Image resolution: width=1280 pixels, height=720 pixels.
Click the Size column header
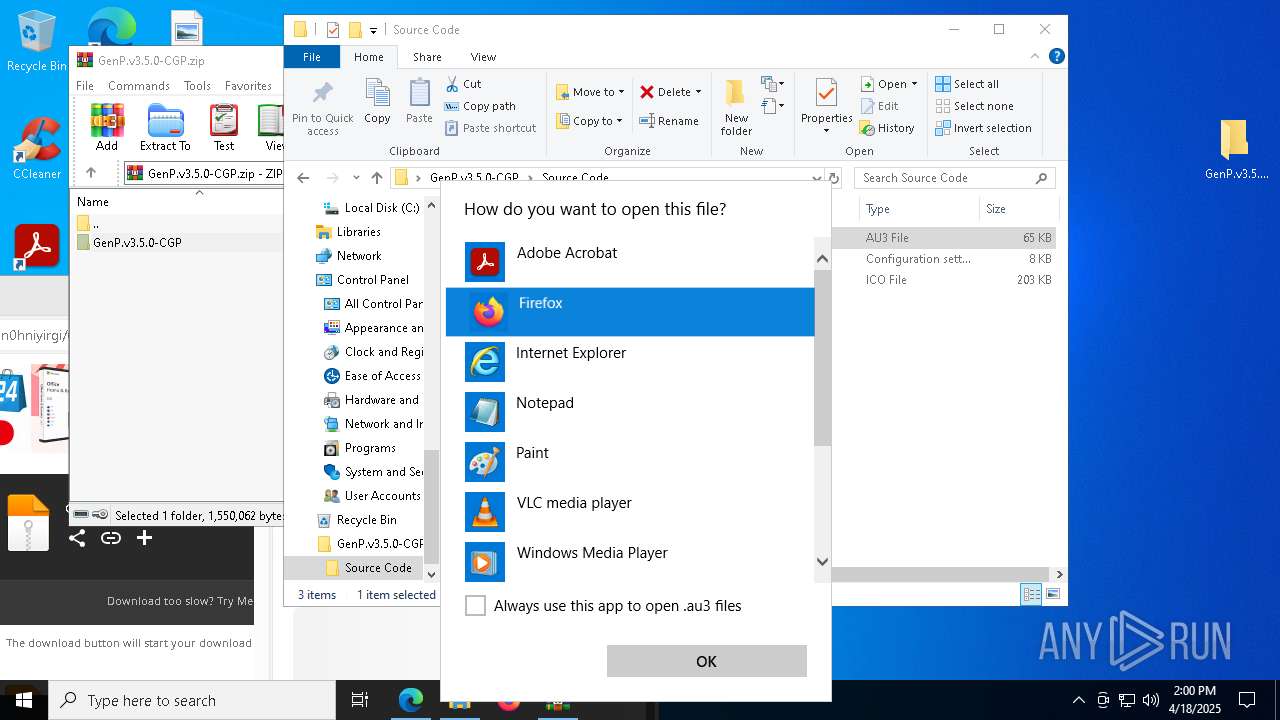pyautogui.click(x=1018, y=209)
